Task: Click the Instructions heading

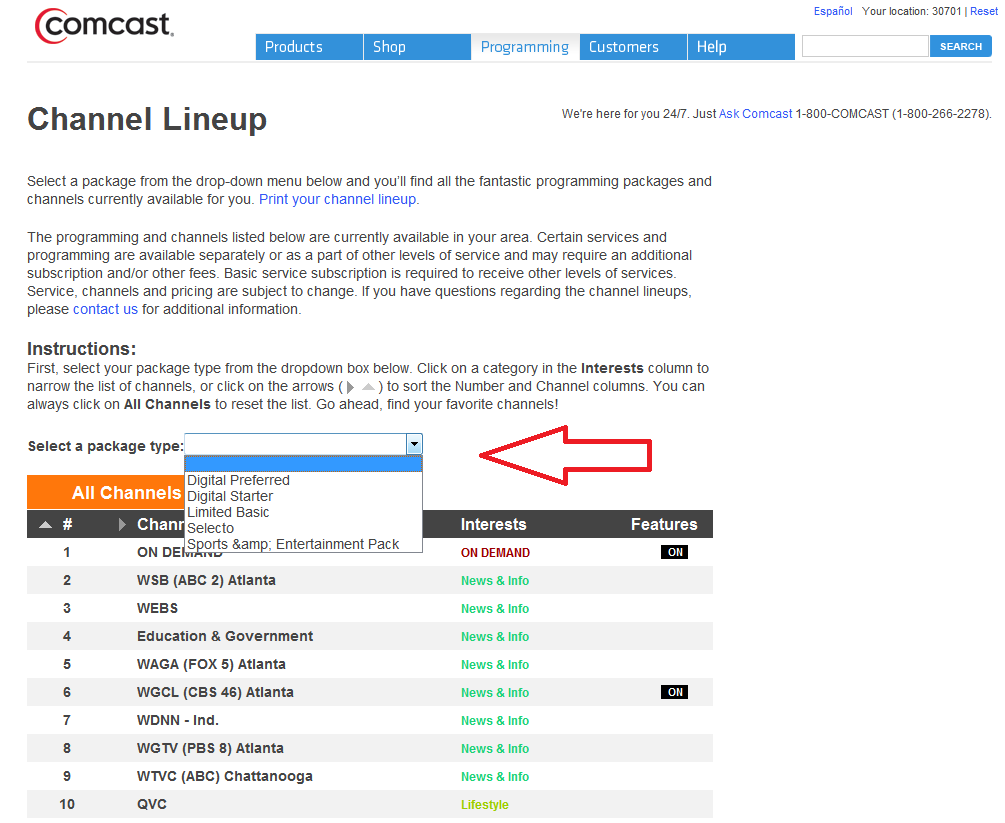Action: [x=81, y=349]
